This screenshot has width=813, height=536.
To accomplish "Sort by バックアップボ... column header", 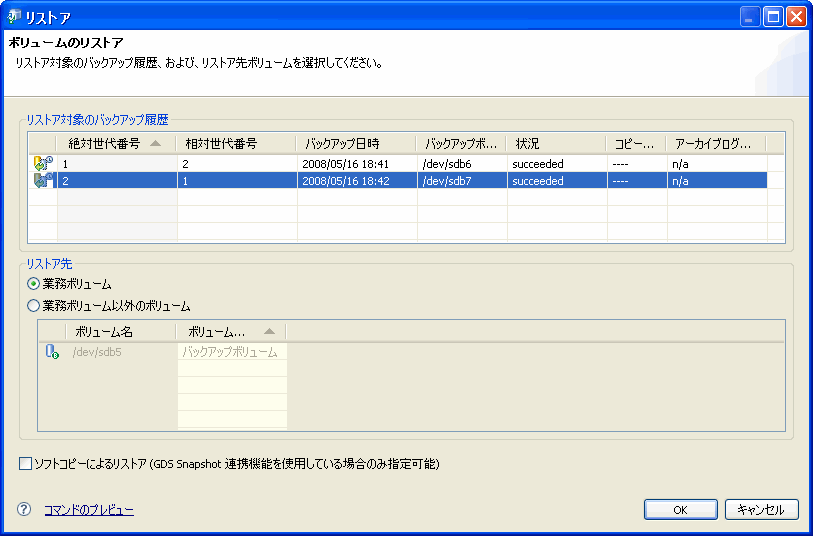I will [x=461, y=144].
